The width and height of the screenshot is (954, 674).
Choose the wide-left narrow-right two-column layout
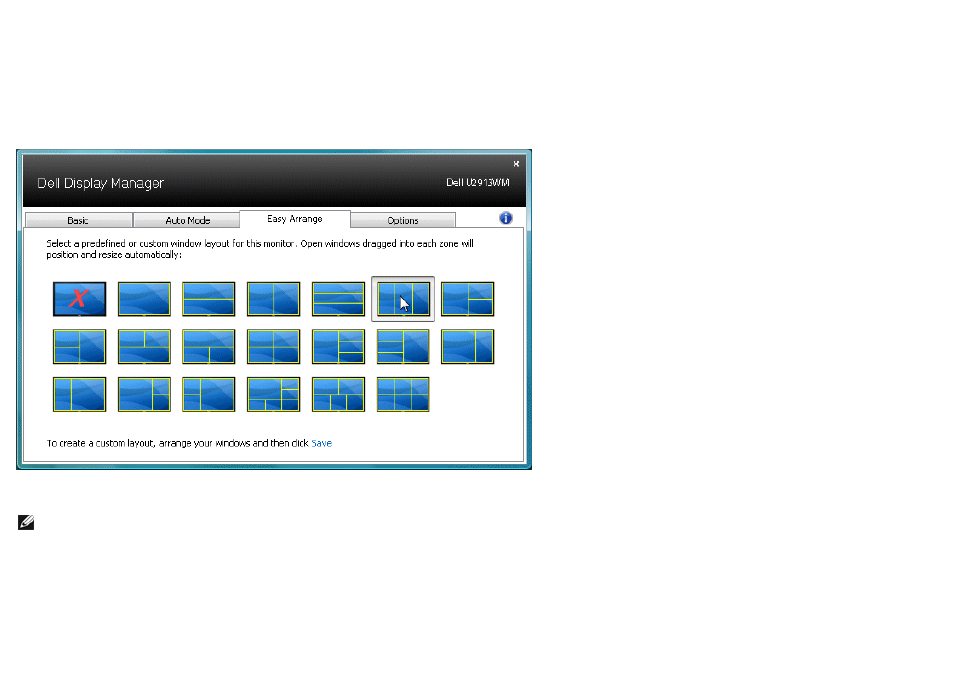click(467, 346)
